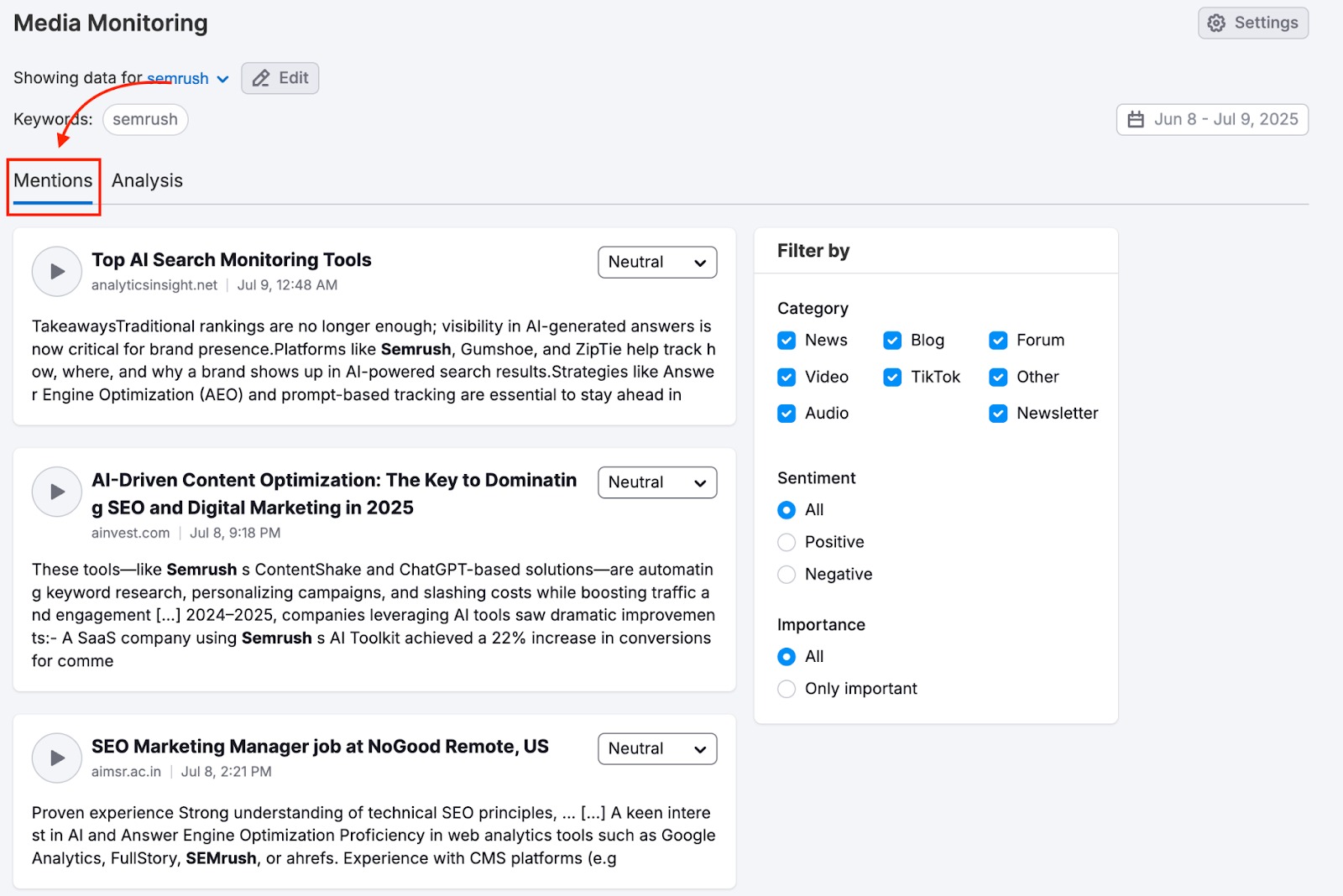Play the SEO Marketing Manager job mention
Screen dimensions: 1343x896
click(56, 758)
